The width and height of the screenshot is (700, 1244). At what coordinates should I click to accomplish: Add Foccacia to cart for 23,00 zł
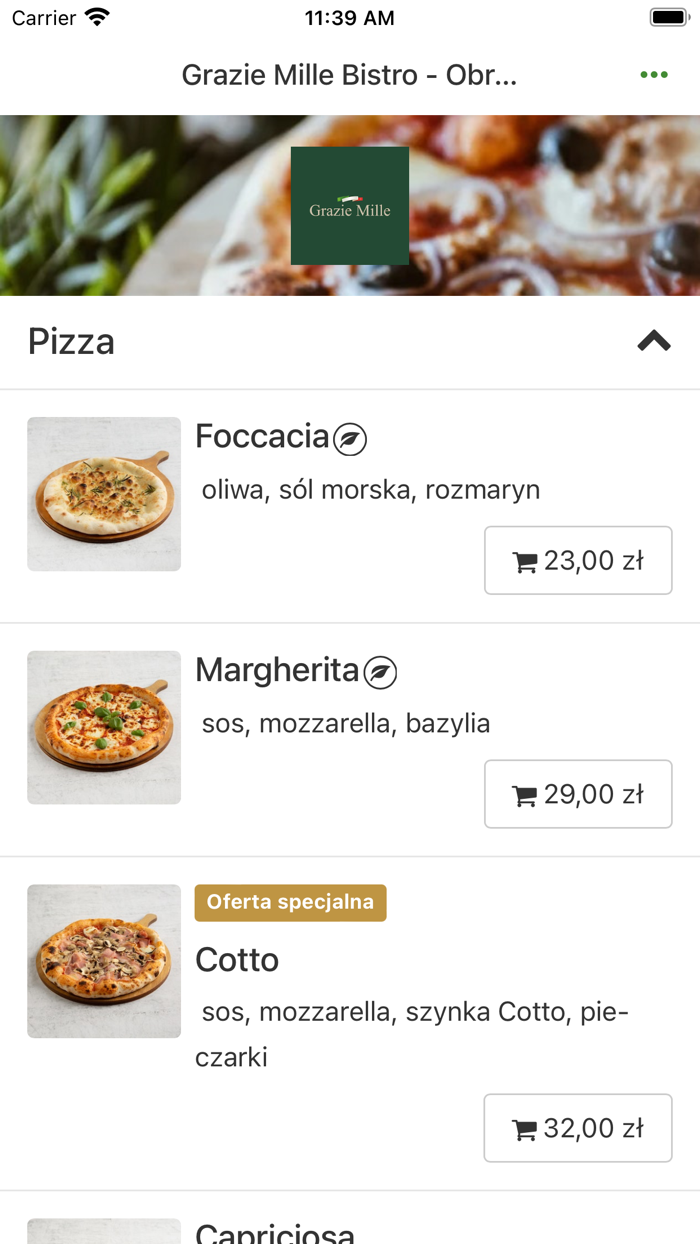point(578,560)
